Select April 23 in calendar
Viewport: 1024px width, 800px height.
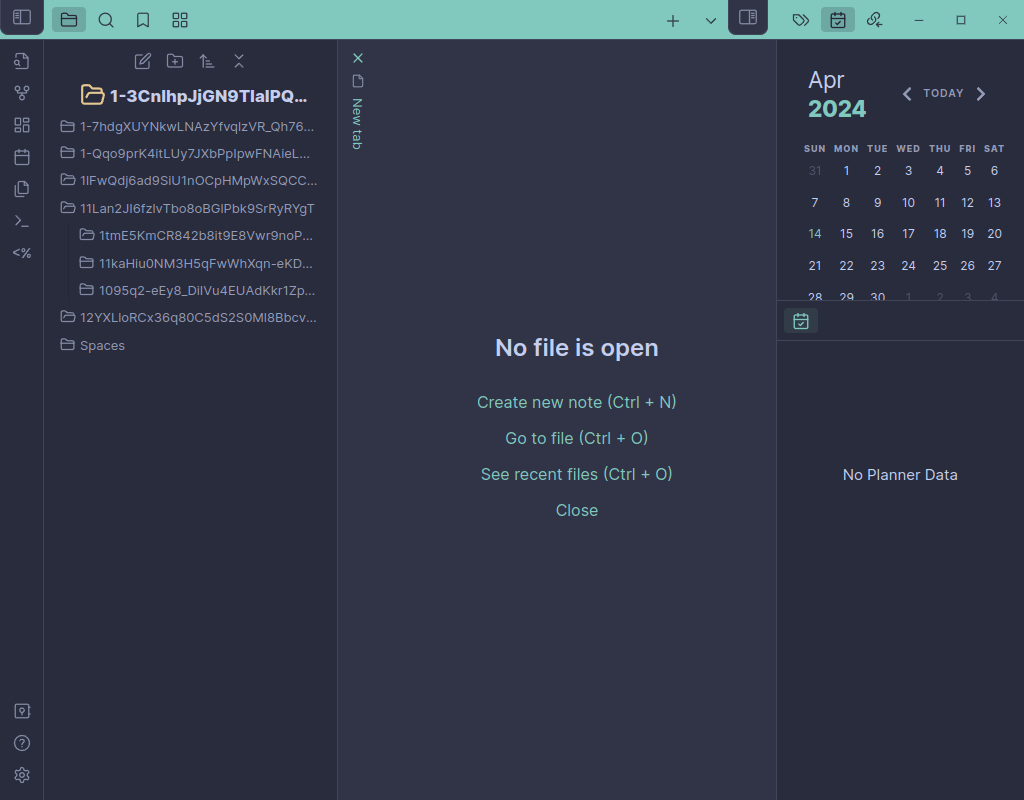877,266
